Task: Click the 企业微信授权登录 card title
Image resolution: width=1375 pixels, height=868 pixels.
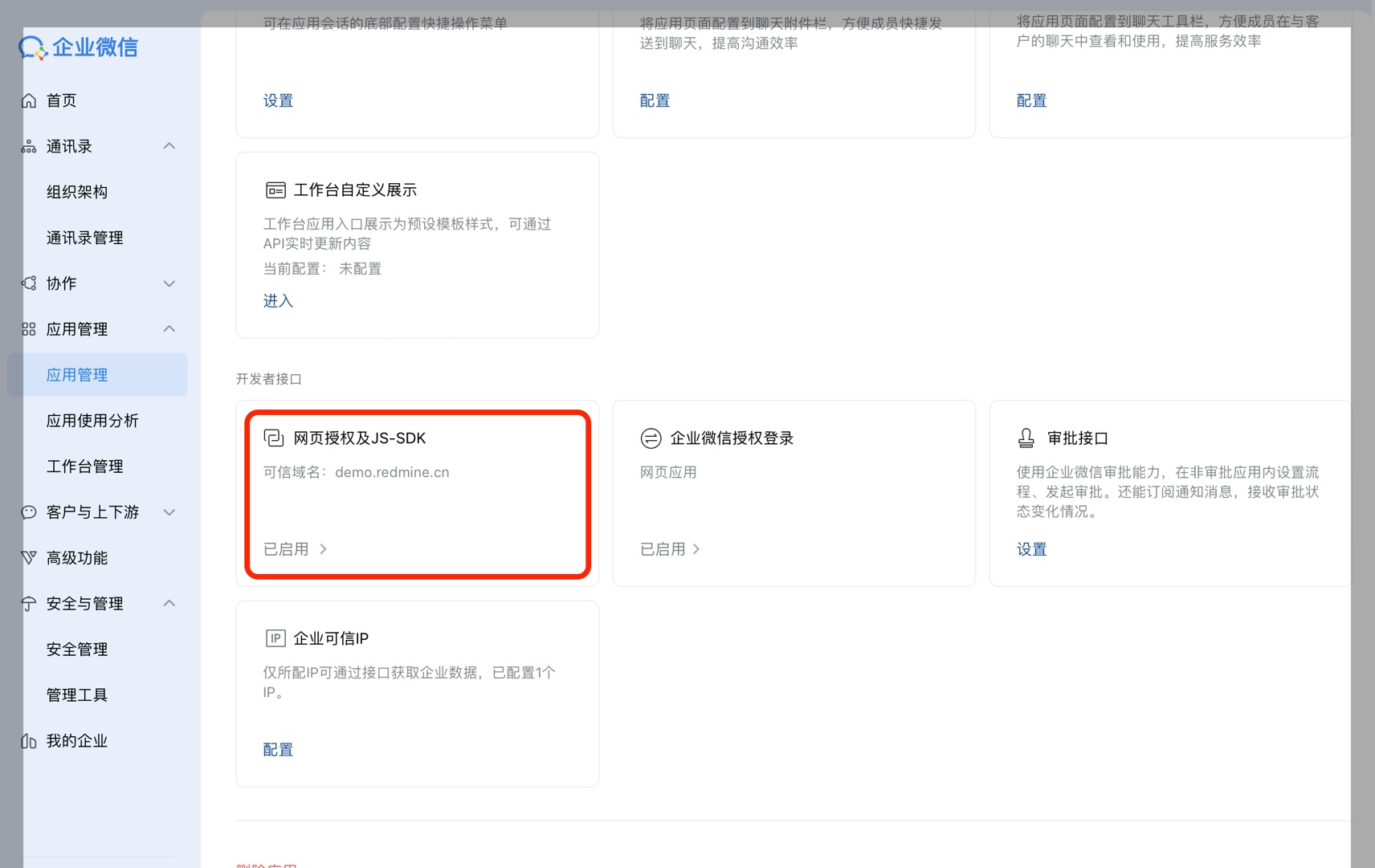Action: click(x=732, y=438)
